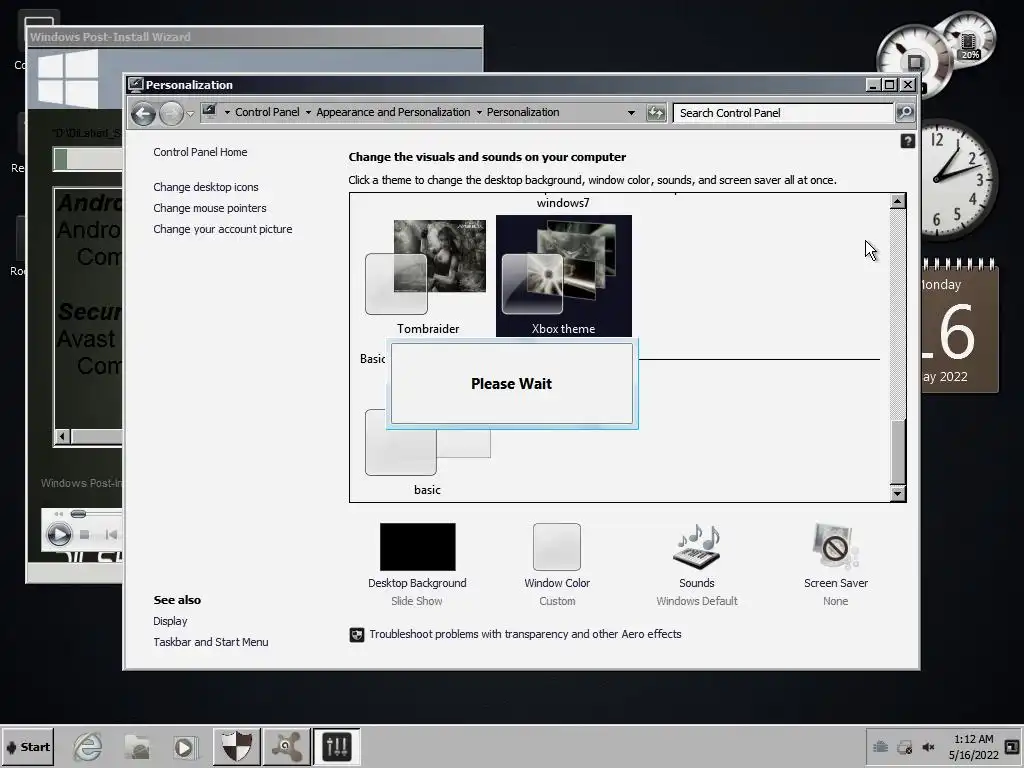Click the analog clock desktop gadget
The height and width of the screenshot is (768, 1024).
(959, 178)
